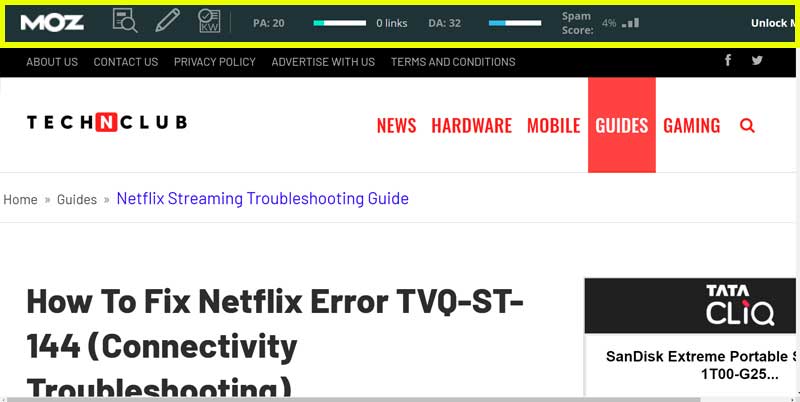Click the horizontal scrollbar at page bottom
The height and width of the screenshot is (402, 800).
coord(354,399)
